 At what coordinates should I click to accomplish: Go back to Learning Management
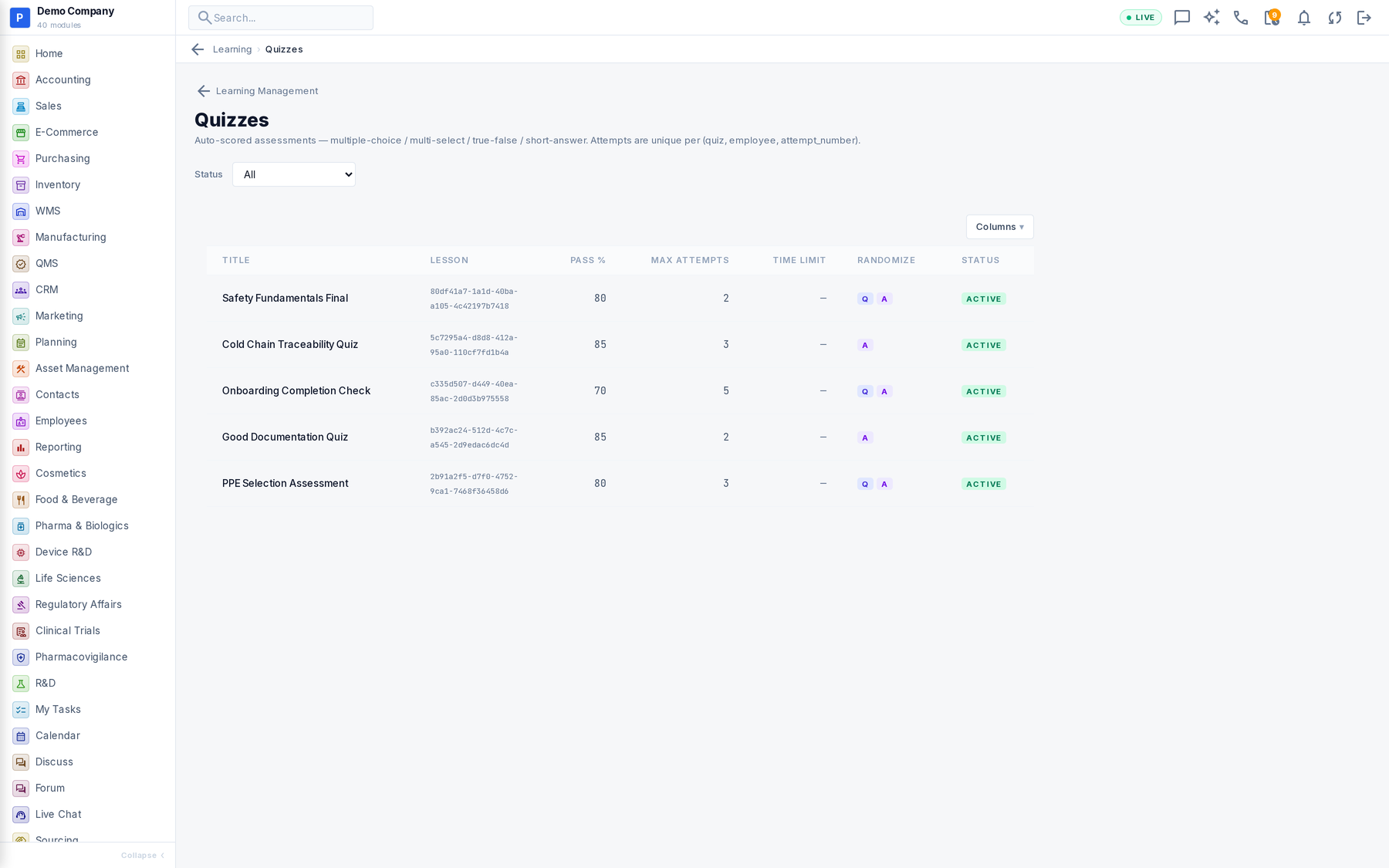pyautogui.click(x=257, y=91)
